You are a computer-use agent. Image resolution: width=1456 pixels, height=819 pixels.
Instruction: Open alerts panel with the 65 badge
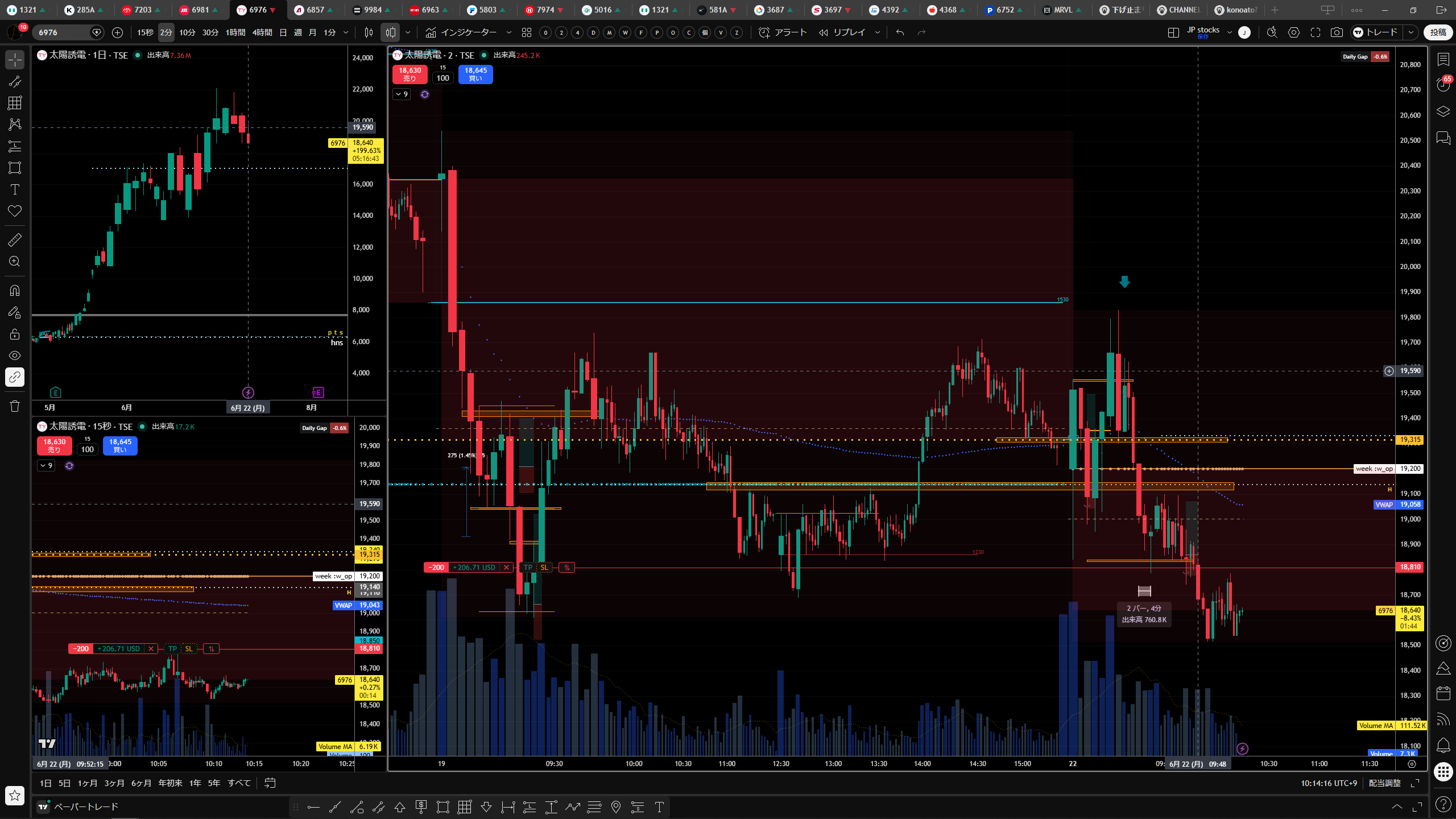coord(1443,84)
